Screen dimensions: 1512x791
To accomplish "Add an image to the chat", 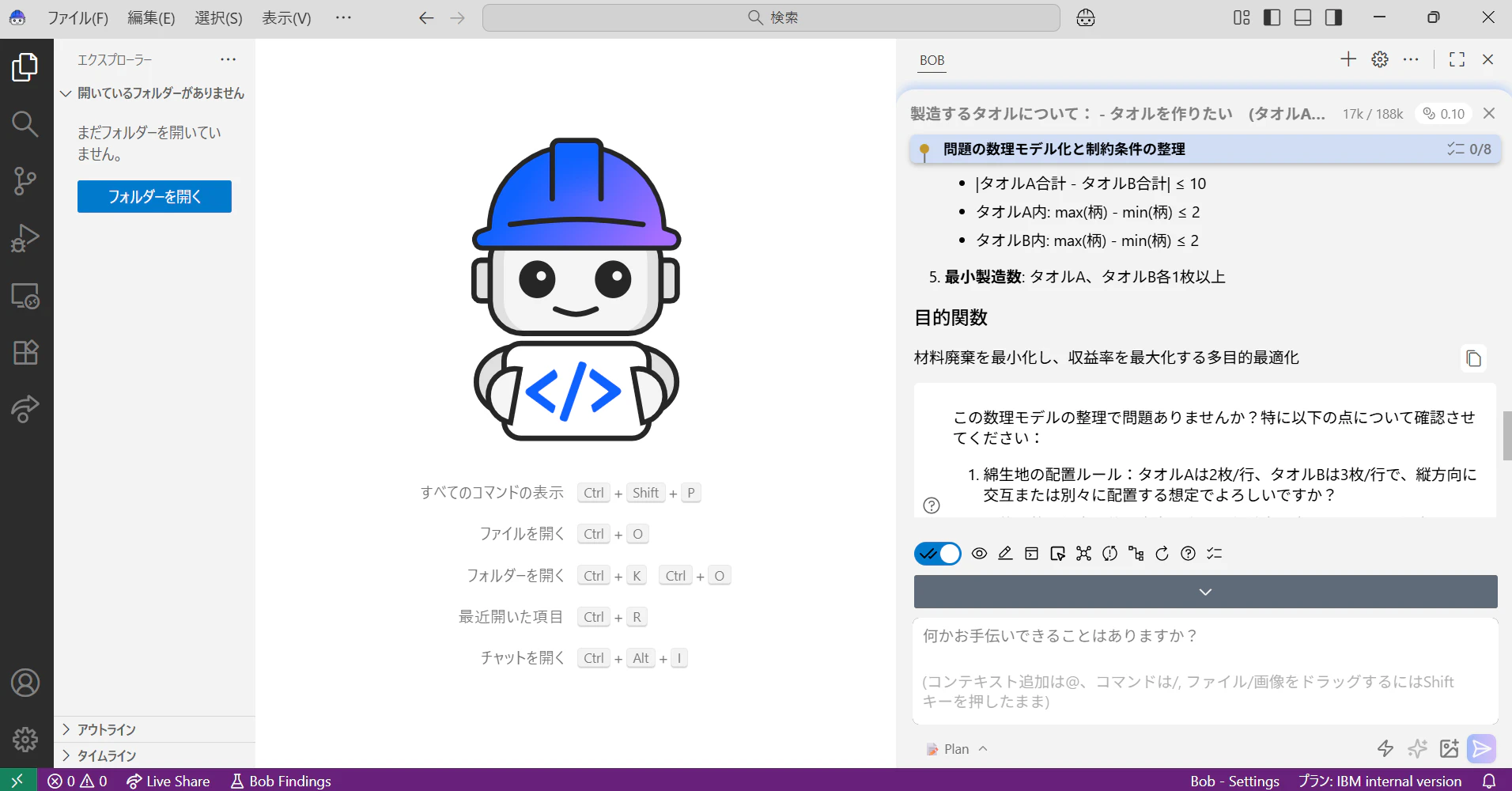I will click(x=1449, y=748).
